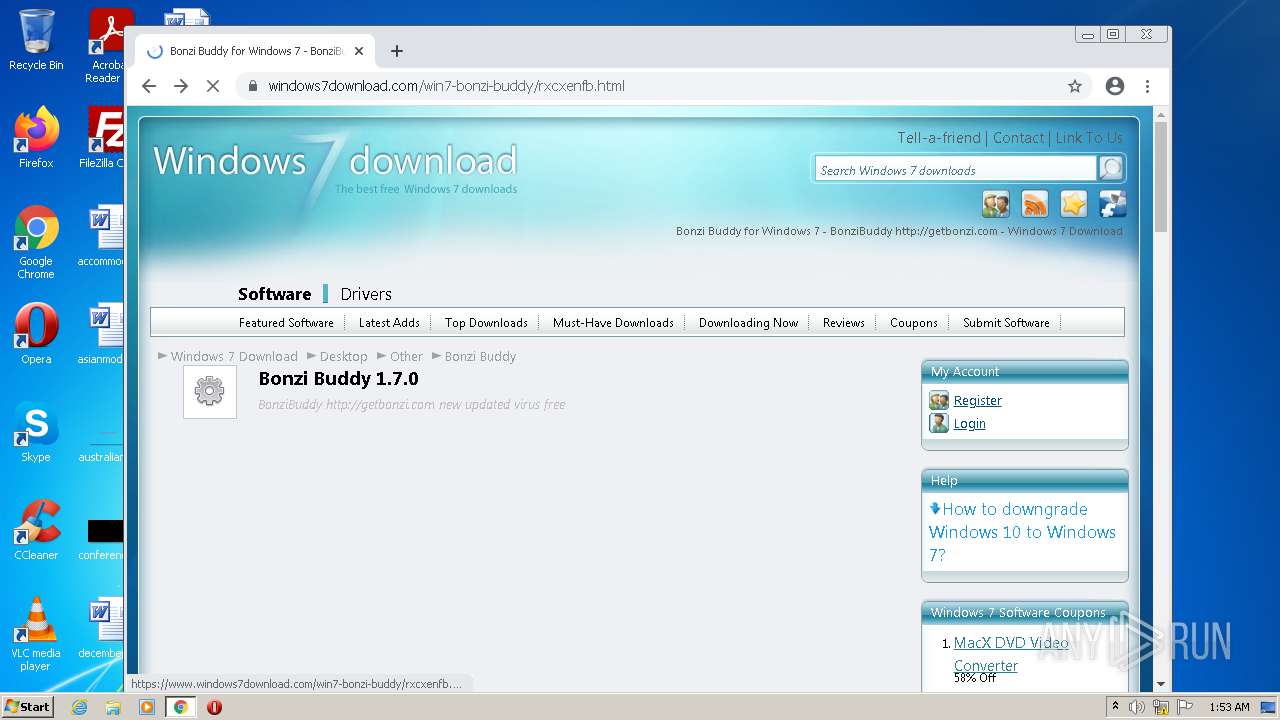Image resolution: width=1280 pixels, height=720 pixels.
Task: Click the yellow star favorites icon
Action: (1074, 204)
